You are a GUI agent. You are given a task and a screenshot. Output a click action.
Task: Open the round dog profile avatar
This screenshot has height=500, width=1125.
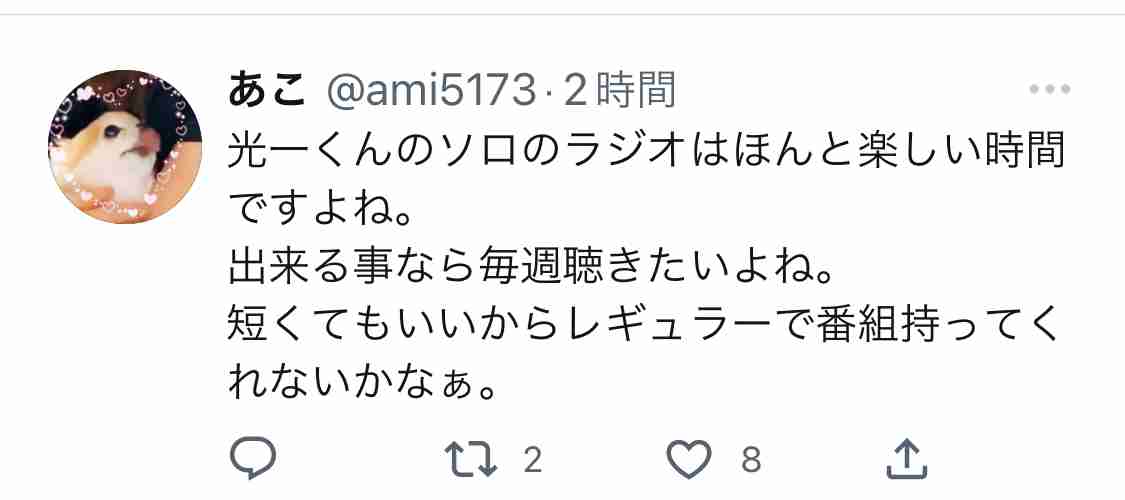pos(125,146)
